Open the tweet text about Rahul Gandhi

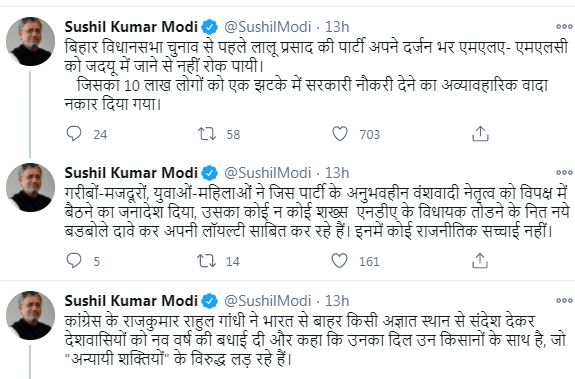tap(315, 340)
